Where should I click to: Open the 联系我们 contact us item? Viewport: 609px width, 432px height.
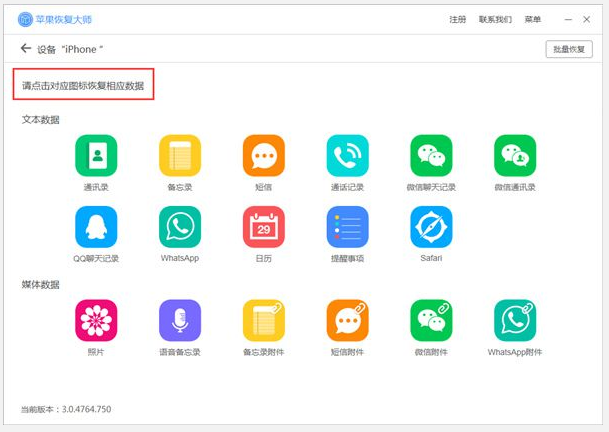point(495,19)
